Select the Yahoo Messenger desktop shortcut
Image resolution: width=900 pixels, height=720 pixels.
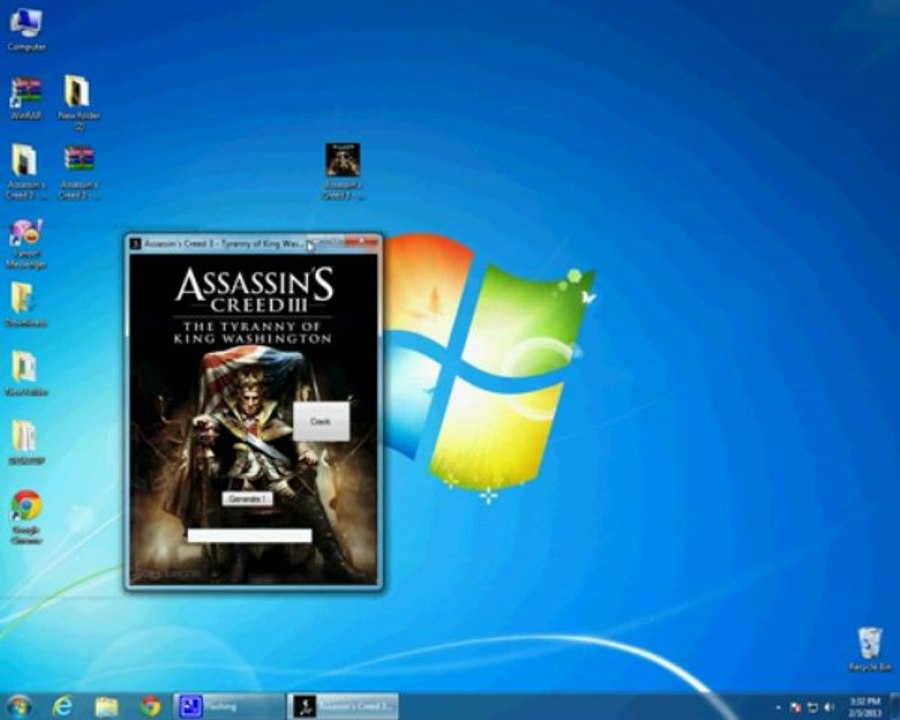tap(26, 243)
